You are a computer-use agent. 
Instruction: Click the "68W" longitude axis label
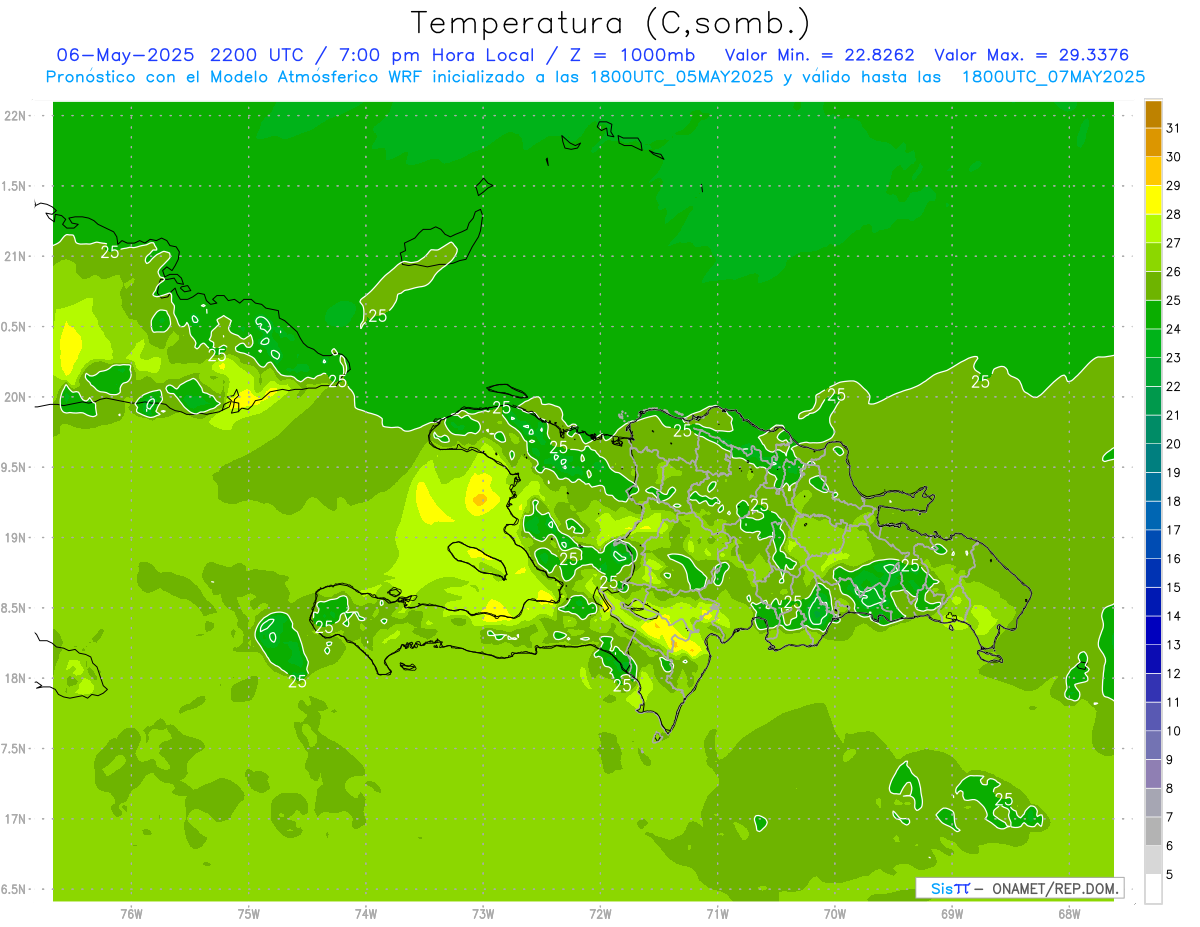click(1069, 914)
